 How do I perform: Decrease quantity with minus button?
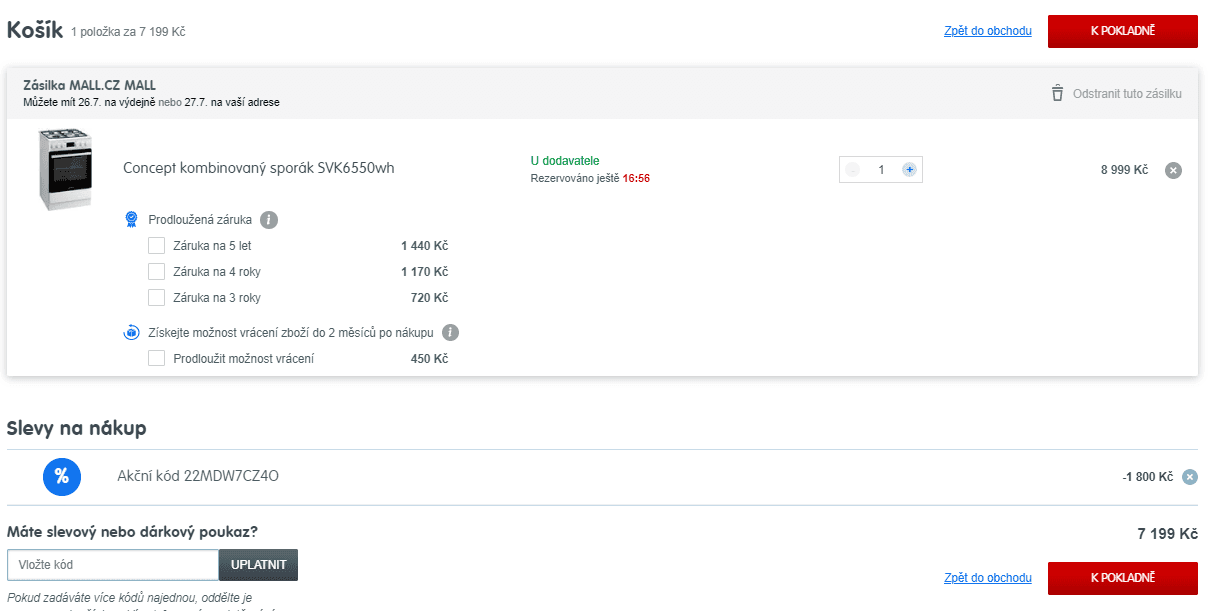click(852, 170)
